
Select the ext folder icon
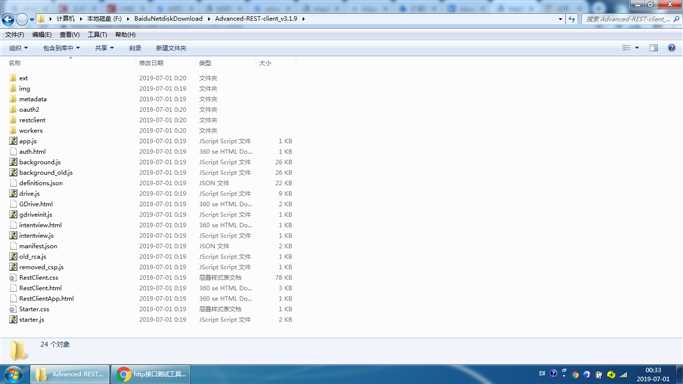click(x=13, y=78)
